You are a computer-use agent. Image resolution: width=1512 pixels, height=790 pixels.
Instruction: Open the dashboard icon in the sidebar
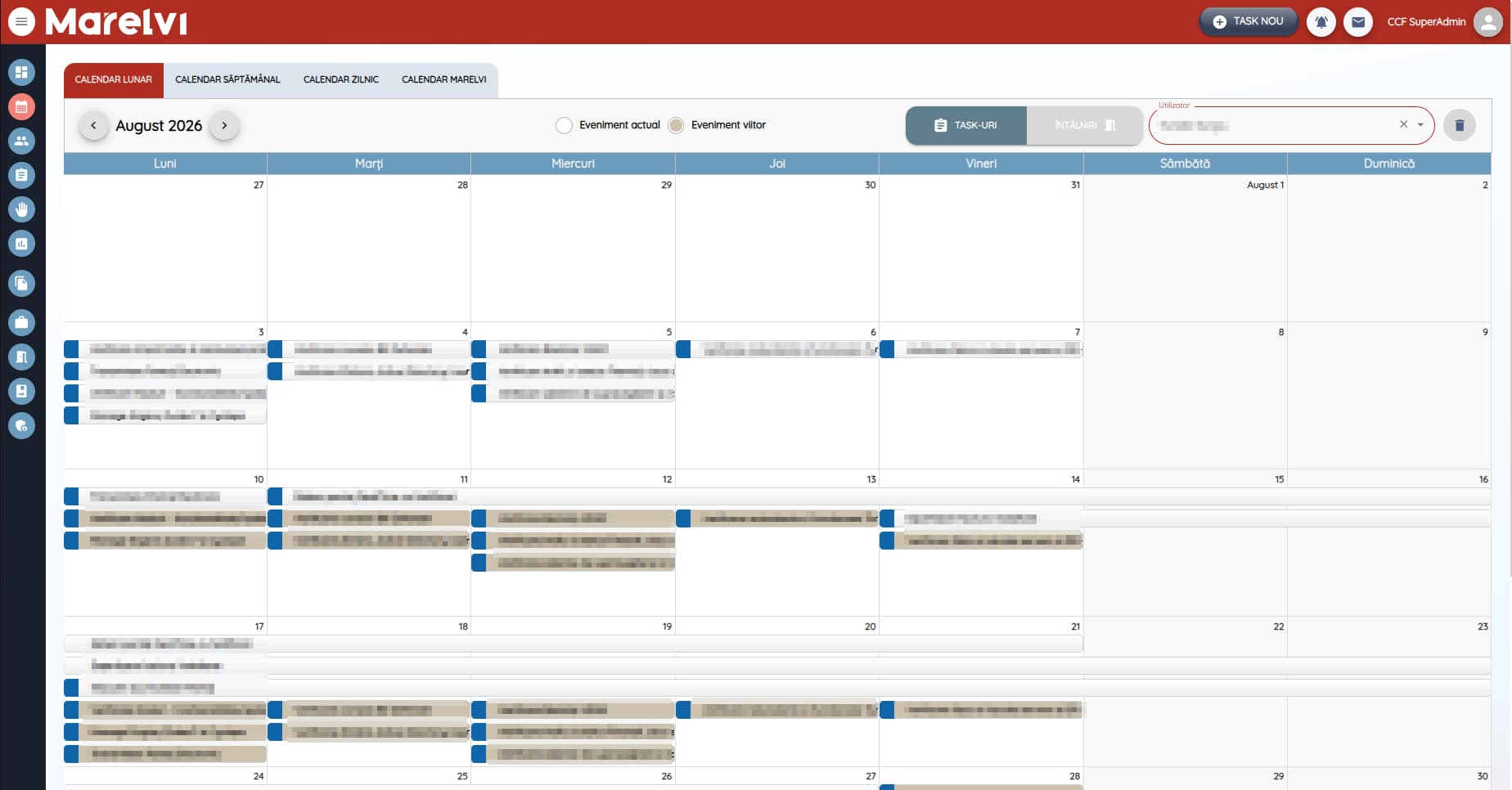(x=22, y=72)
